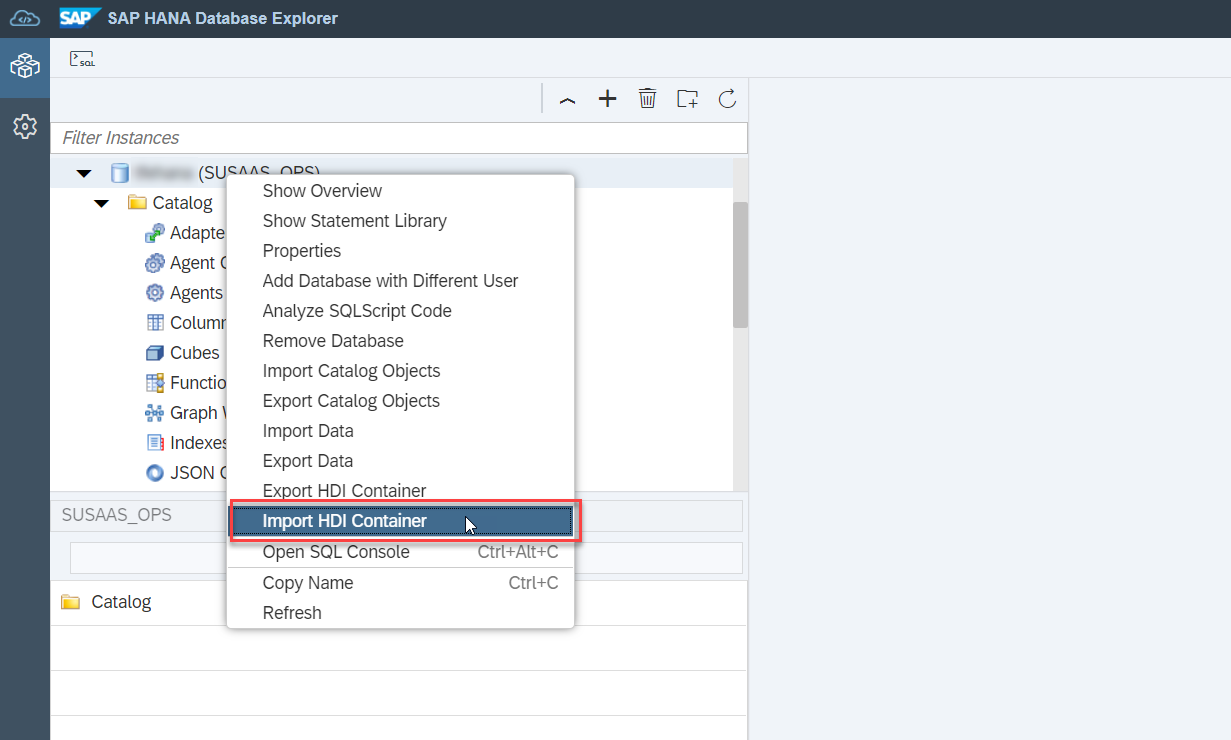
Task: Choose Export Catalog Objects
Action: click(x=401, y=401)
